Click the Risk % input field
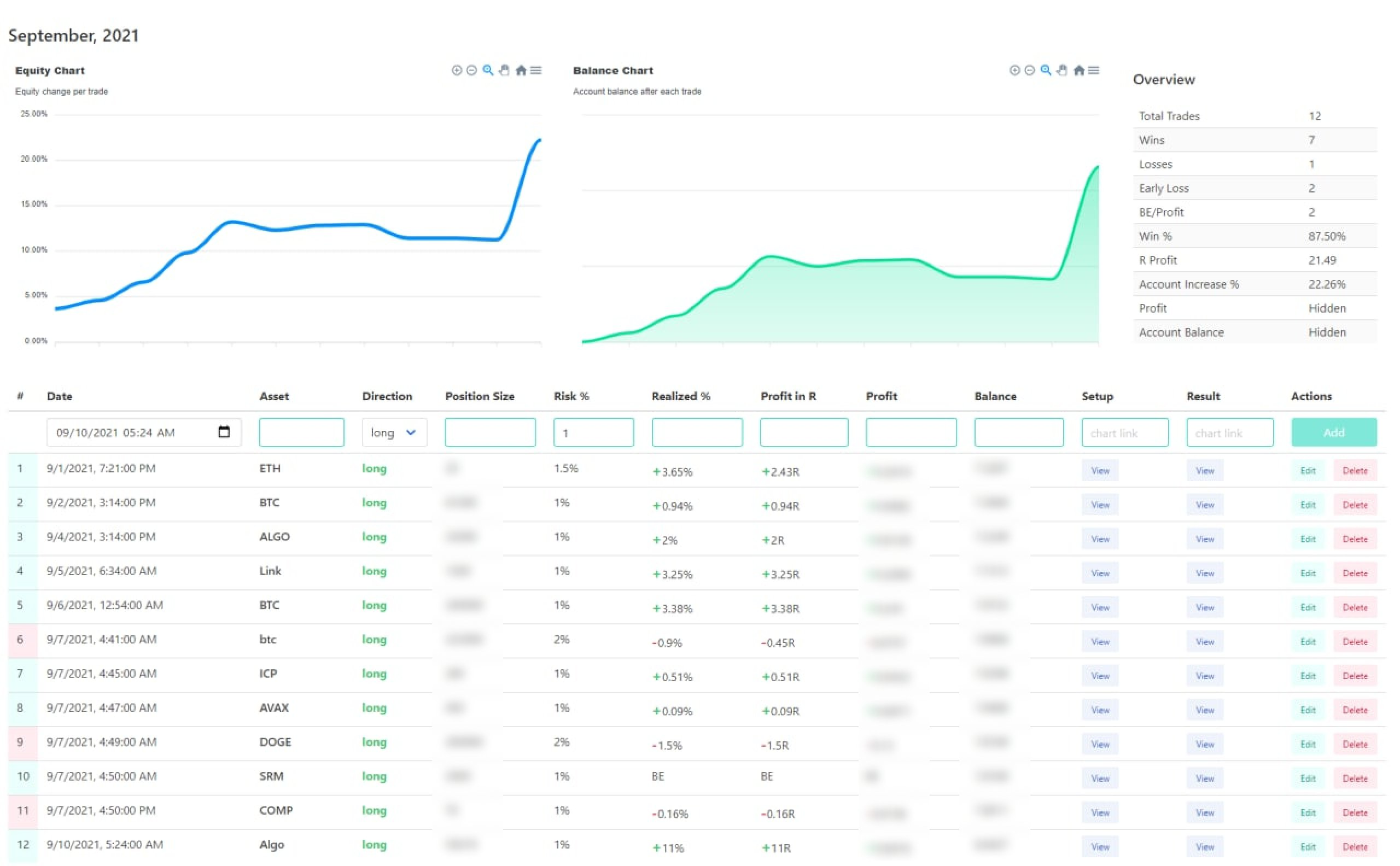The height and width of the screenshot is (866, 1400). (593, 432)
